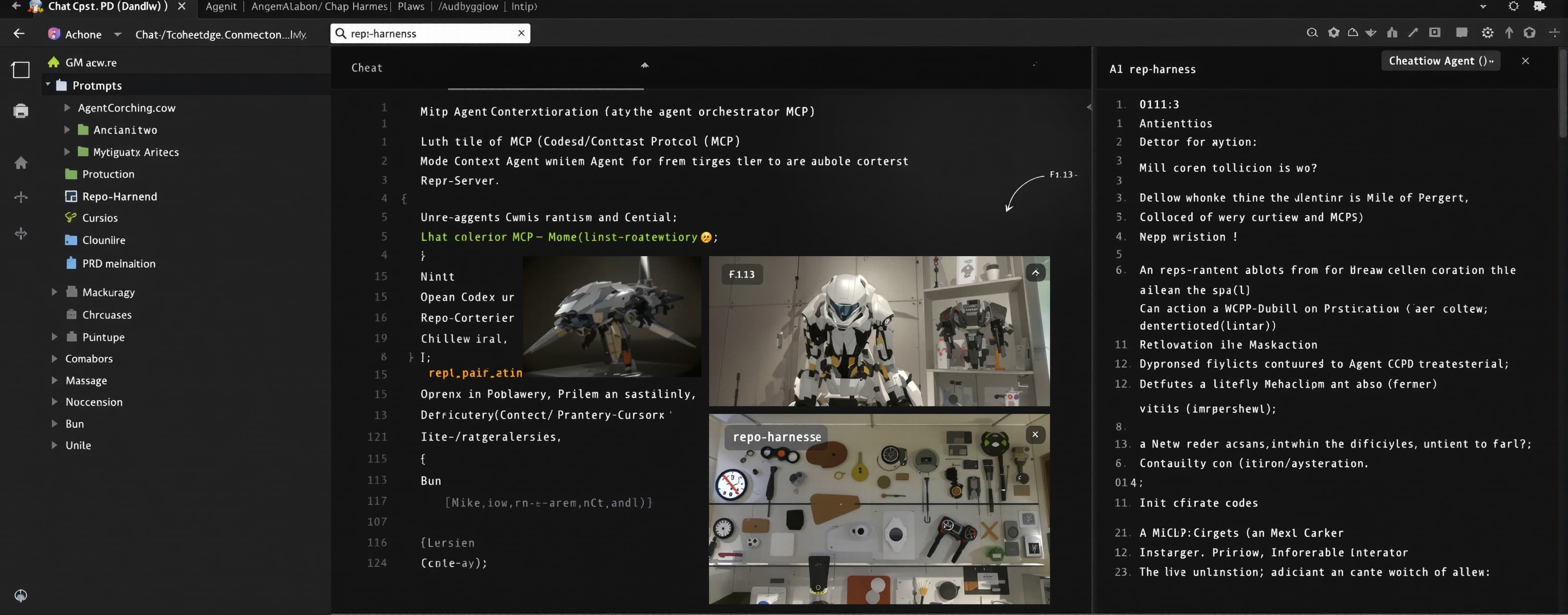Open the white robot F.1.13 image
Image resolution: width=1568 pixels, height=615 pixels.
879,331
